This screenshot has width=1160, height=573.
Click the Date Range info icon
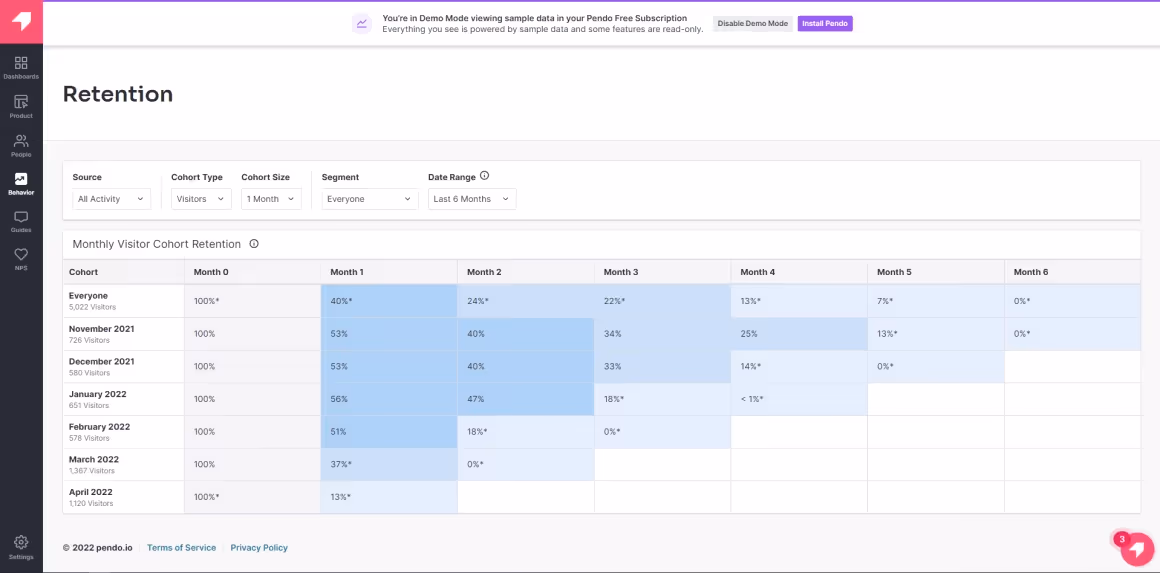pos(485,176)
